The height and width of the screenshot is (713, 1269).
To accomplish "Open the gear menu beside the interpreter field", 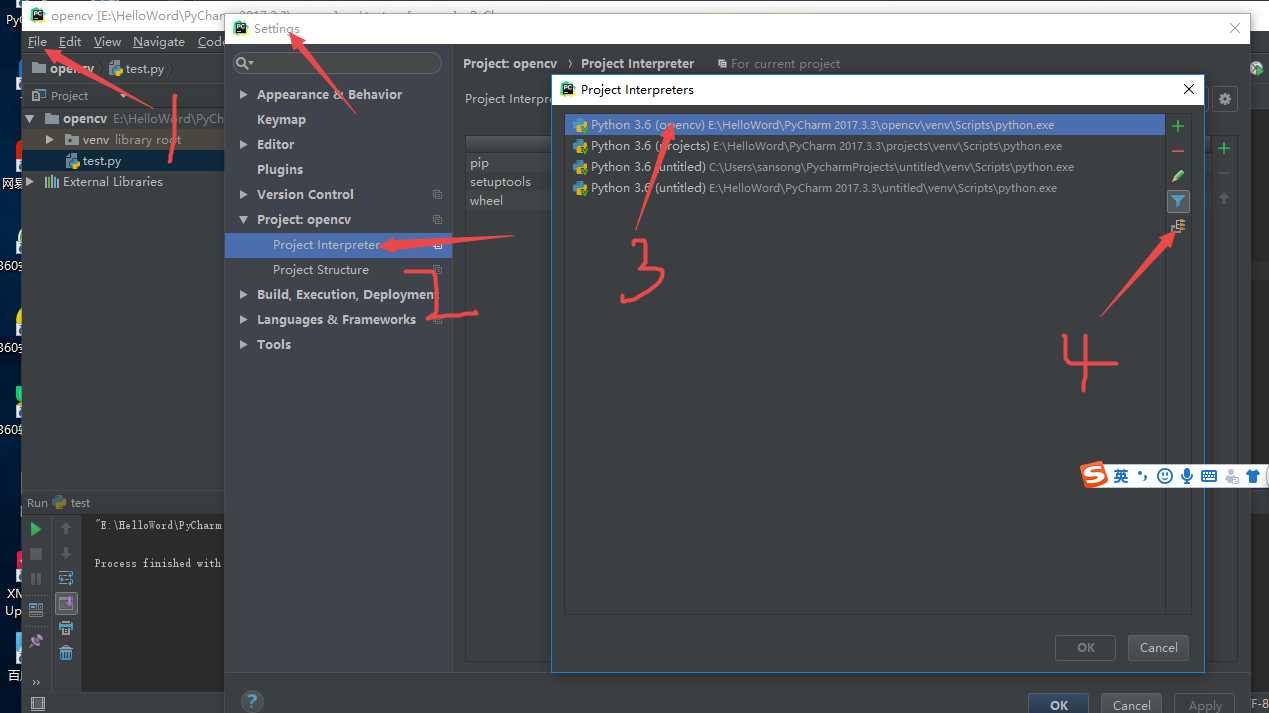I will (1225, 99).
